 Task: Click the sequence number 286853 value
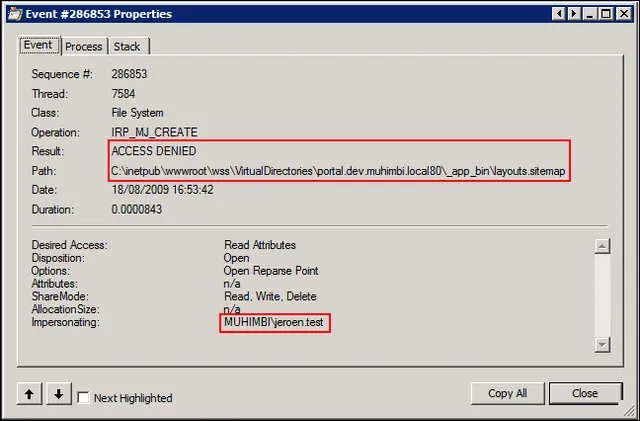[x=129, y=74]
